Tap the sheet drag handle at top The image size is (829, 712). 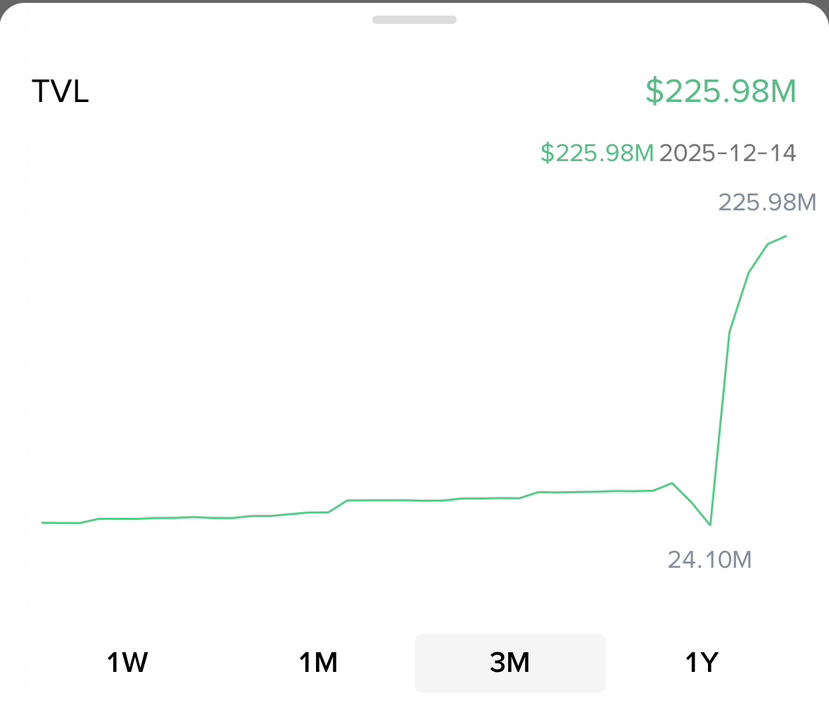pyautogui.click(x=414, y=19)
